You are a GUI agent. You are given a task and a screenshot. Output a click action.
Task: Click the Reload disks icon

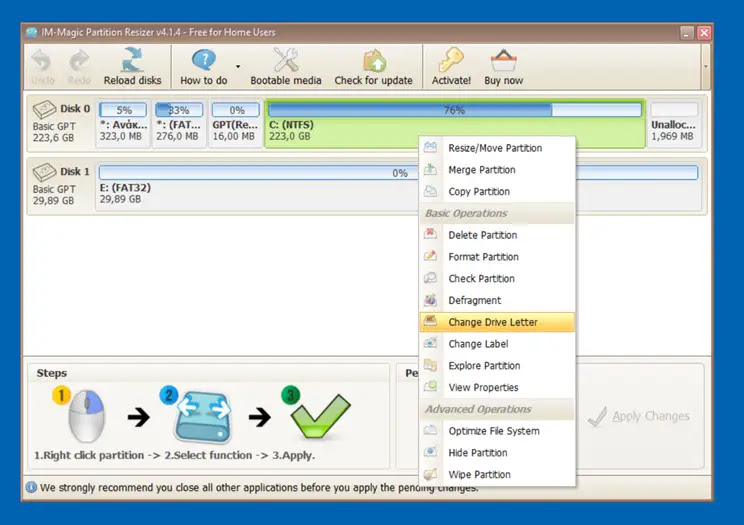tap(132, 60)
